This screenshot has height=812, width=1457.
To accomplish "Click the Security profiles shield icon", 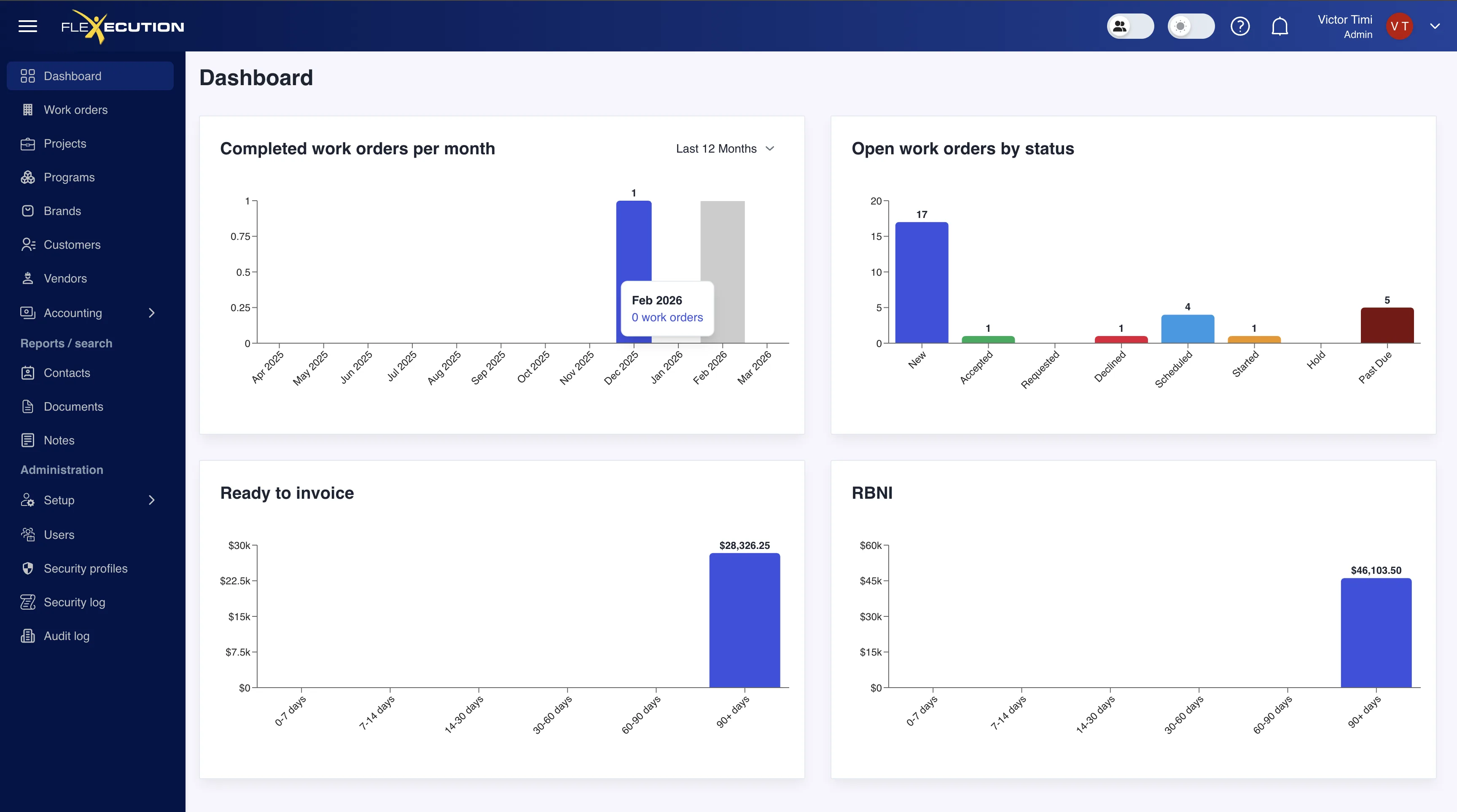I will [x=28, y=568].
